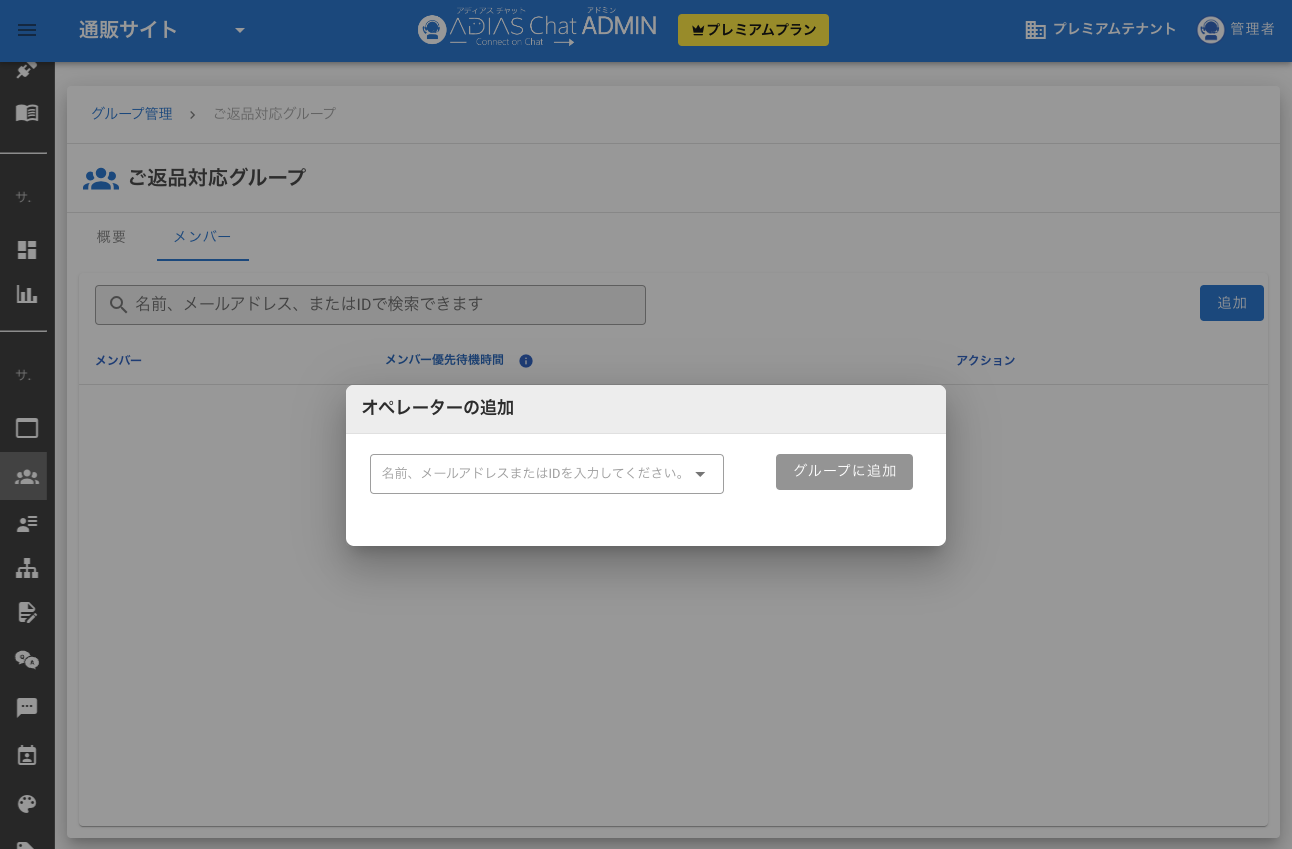This screenshot has width=1292, height=849.
Task: Open the operator selection dropdown in the dialog
Action: coord(547,473)
